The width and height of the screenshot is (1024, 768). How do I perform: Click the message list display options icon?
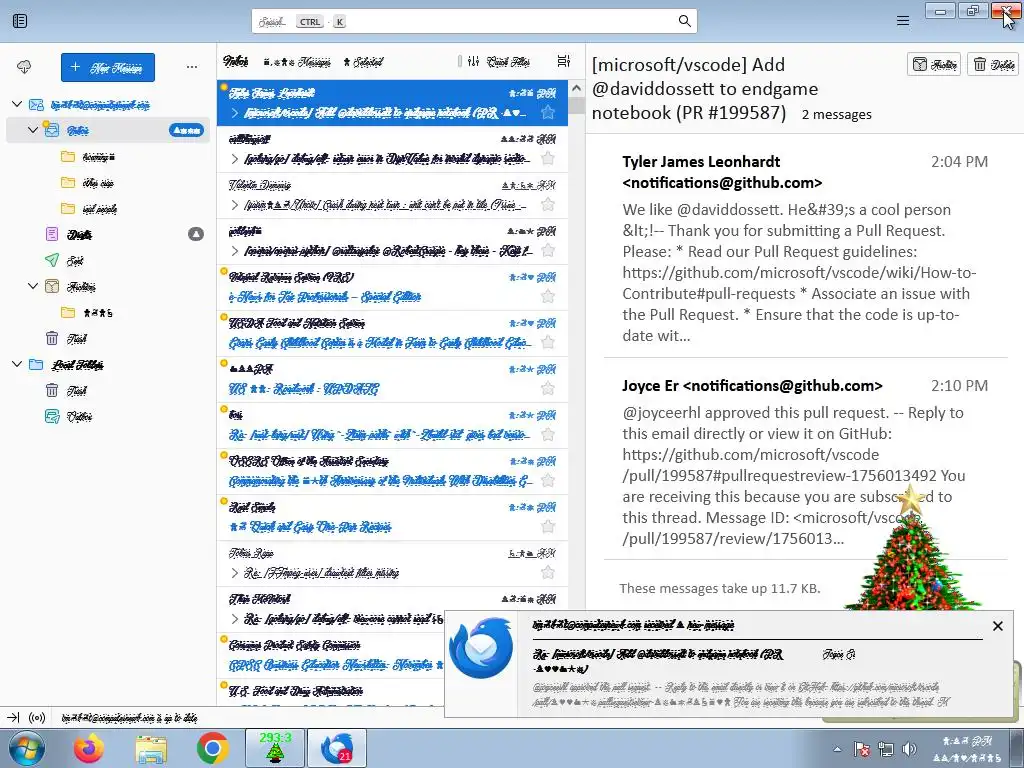[x=564, y=61]
